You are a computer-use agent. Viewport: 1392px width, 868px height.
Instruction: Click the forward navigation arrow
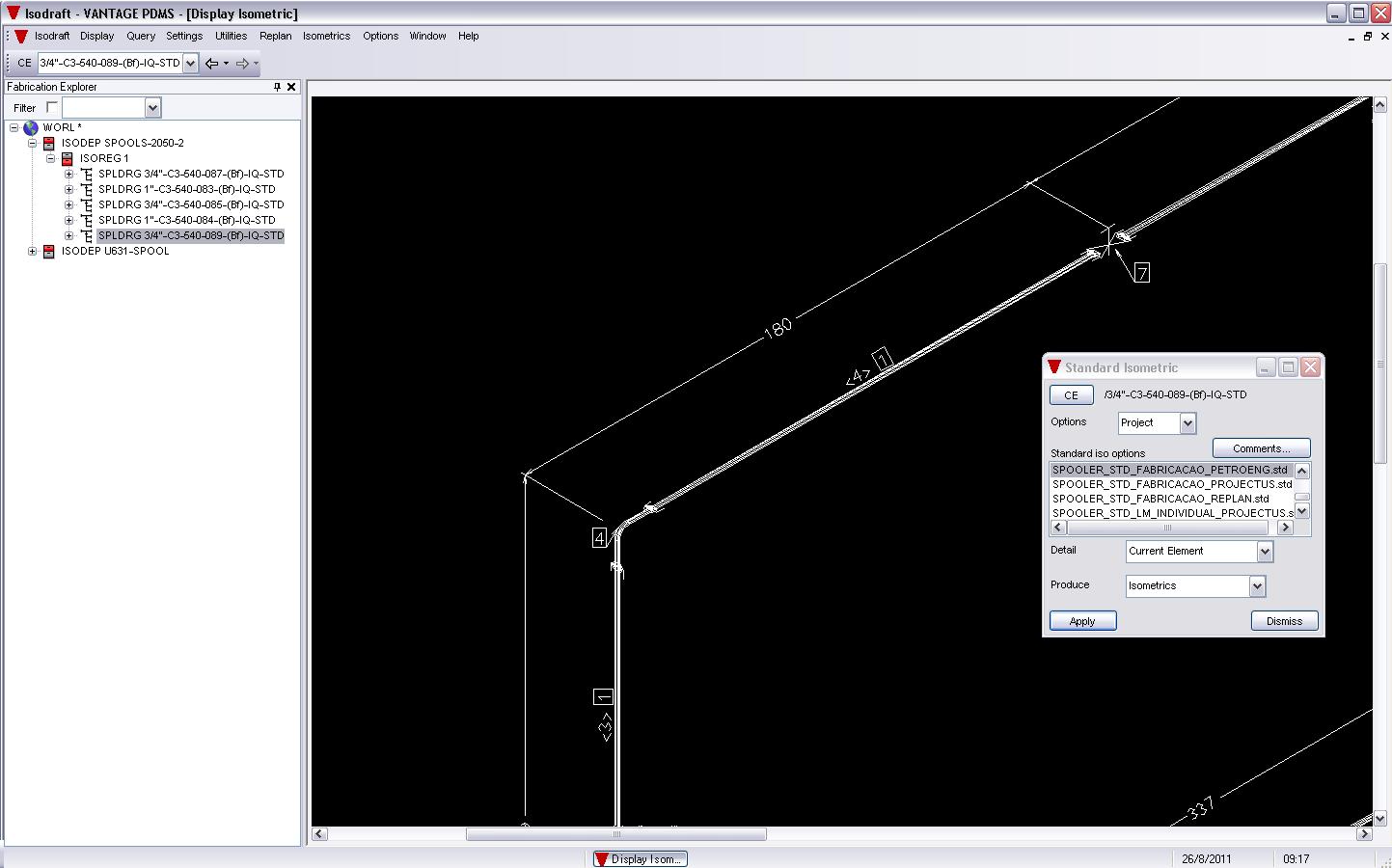coord(242,64)
